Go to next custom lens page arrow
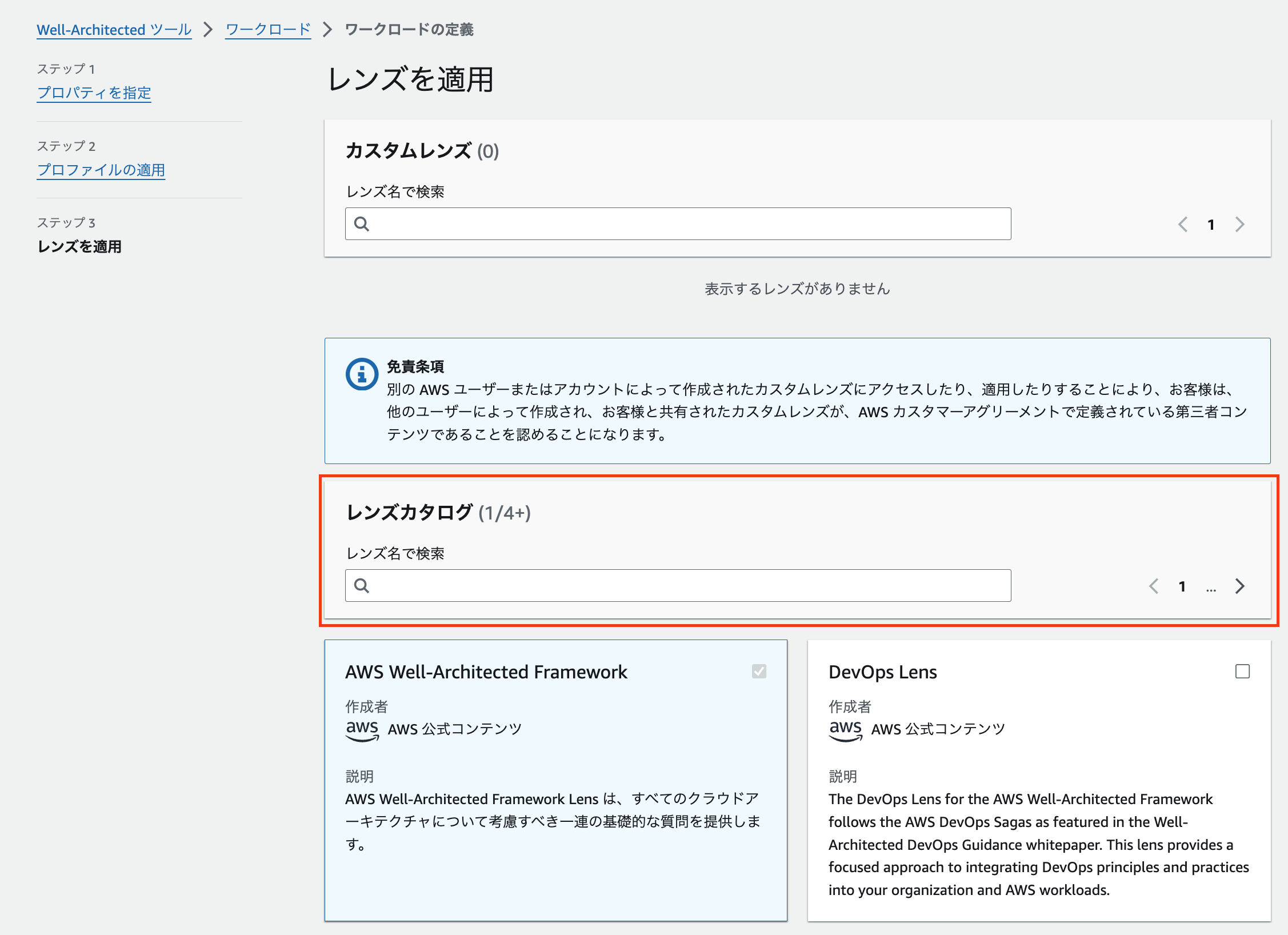Screen dimensions: 1288x935 1239,224
